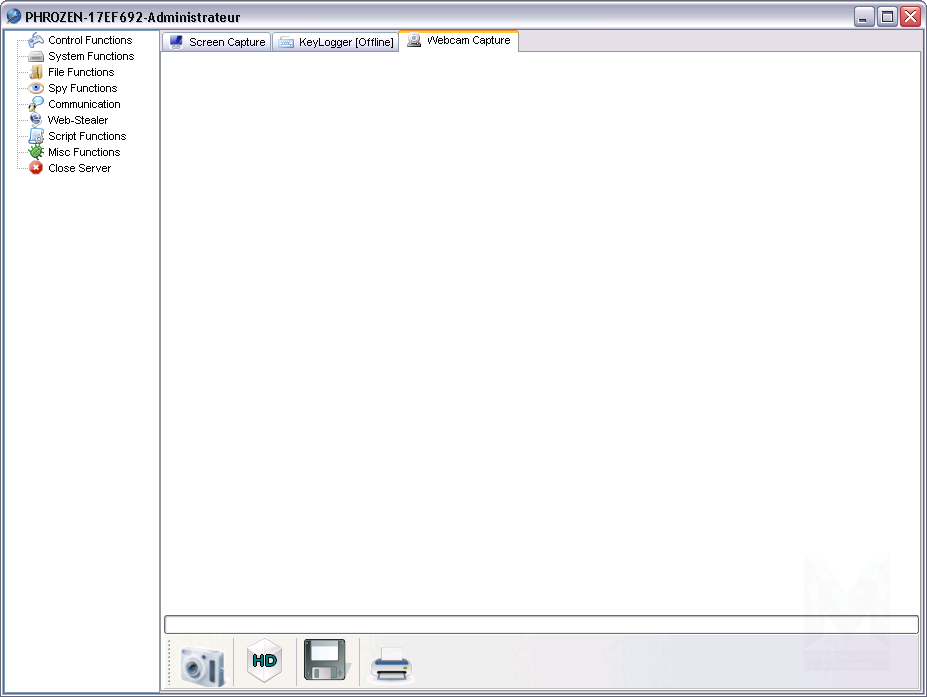Screen dimensions: 927x697
Task: Click the application icon in the title bar
Action: (x=14, y=17)
